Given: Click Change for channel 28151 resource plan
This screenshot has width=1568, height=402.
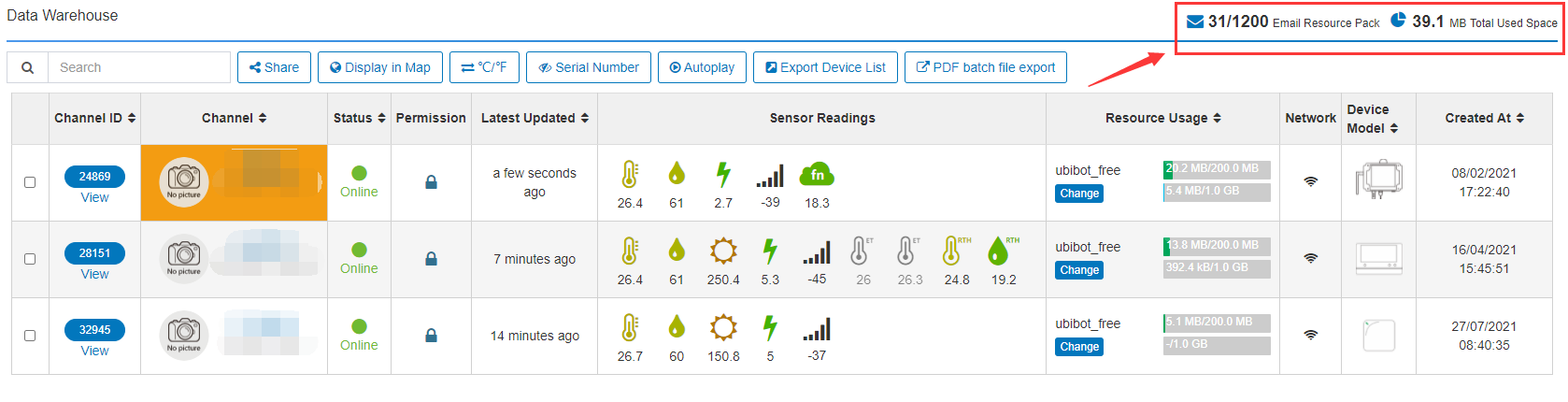Looking at the screenshot, I should 1079,270.
